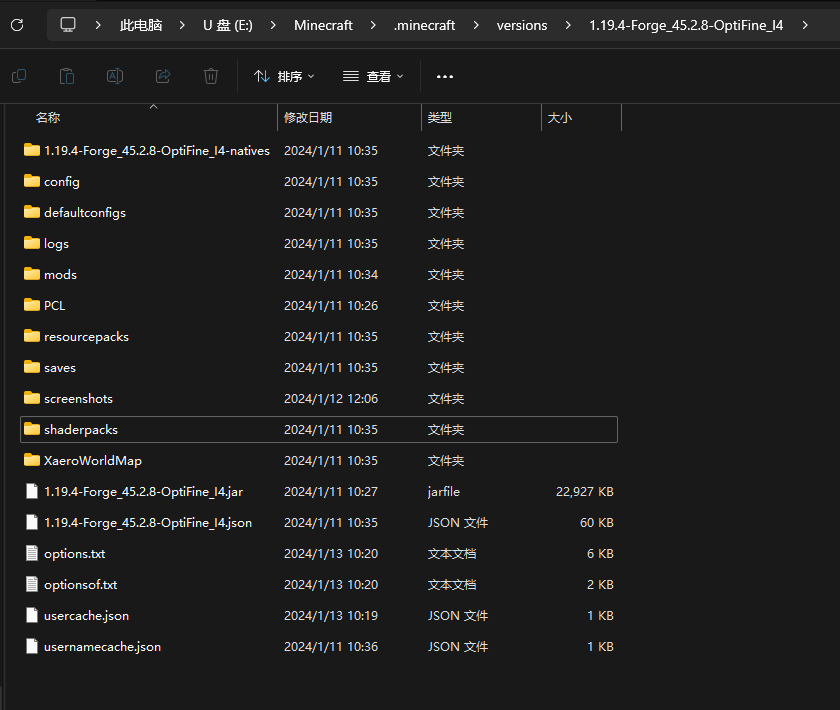The height and width of the screenshot is (710, 840).
Task: Select the optionsof.txt file icon
Action: point(32,585)
